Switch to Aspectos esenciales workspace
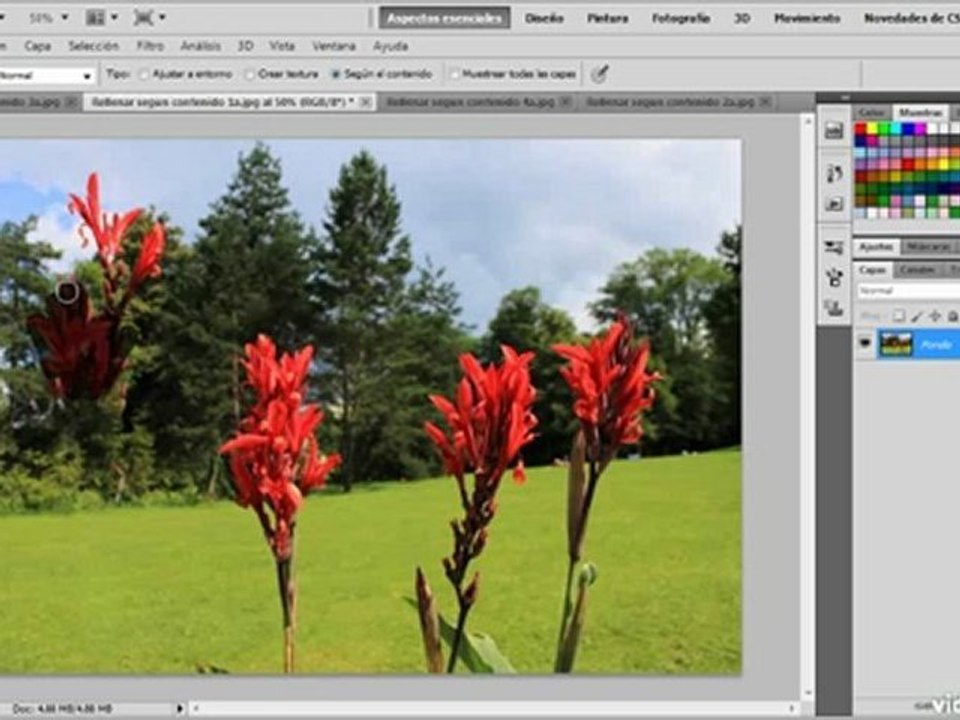The width and height of the screenshot is (960, 720). click(x=444, y=18)
